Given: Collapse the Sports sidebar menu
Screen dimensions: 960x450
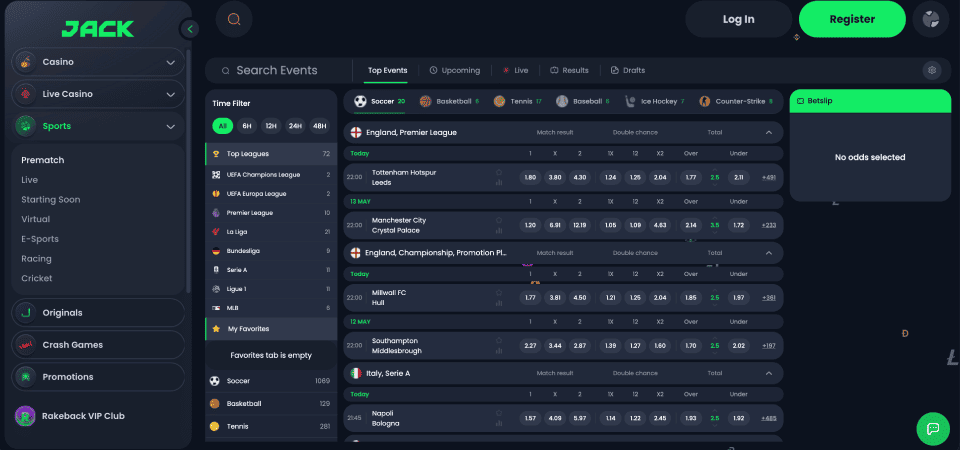Looking at the screenshot, I should pos(171,127).
